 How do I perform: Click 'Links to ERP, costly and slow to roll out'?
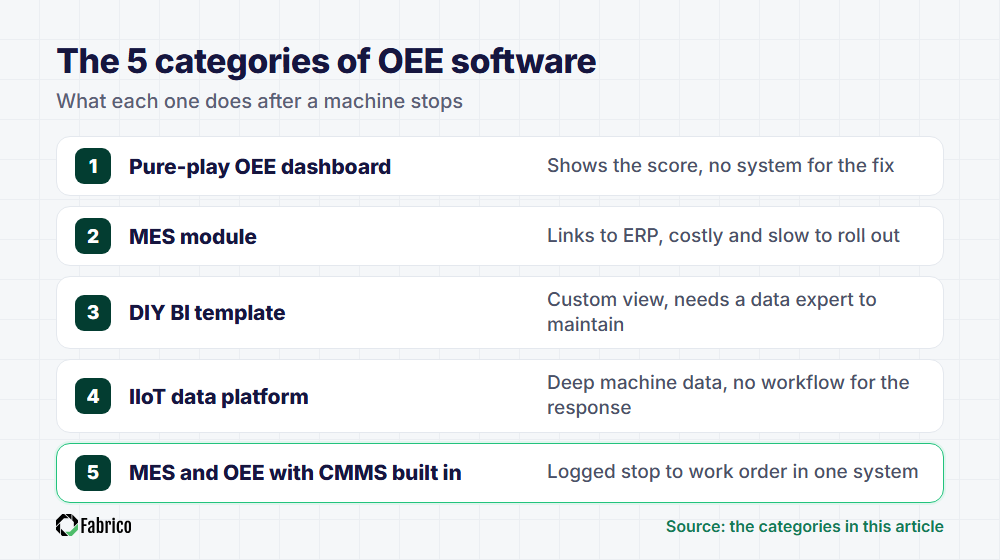click(723, 236)
